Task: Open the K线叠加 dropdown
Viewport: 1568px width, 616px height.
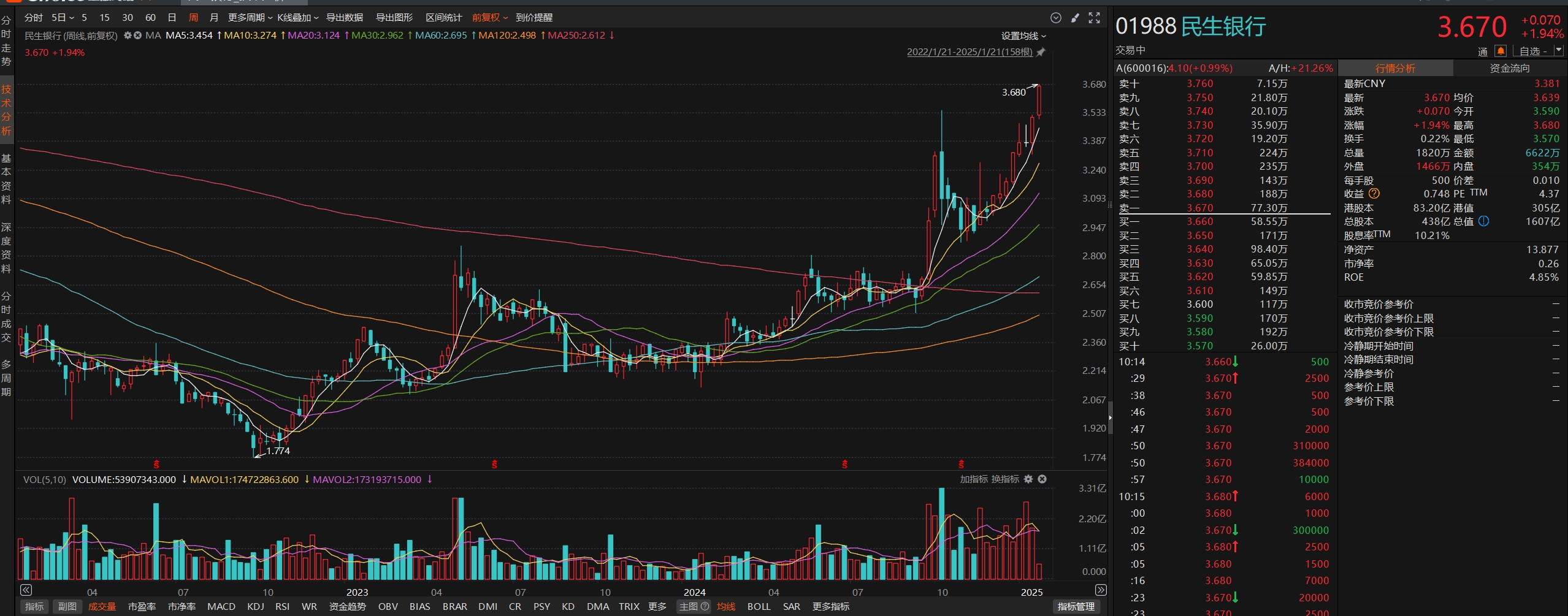Action: 298,18
